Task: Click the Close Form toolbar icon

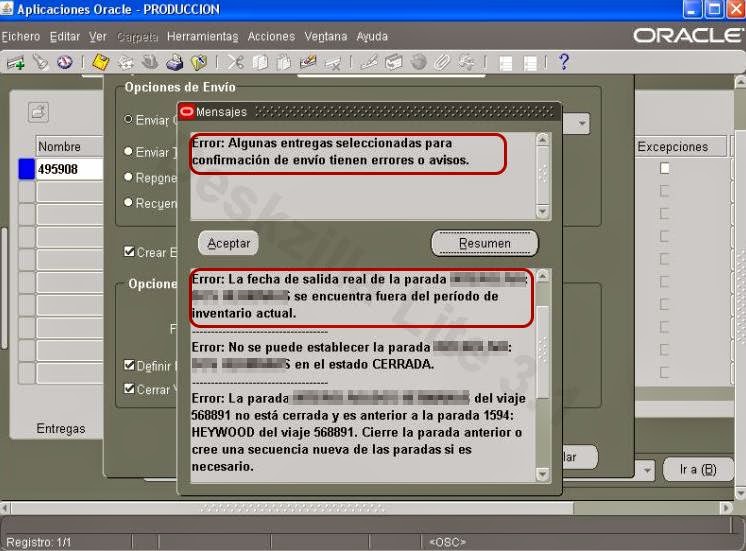Action: [x=199, y=62]
